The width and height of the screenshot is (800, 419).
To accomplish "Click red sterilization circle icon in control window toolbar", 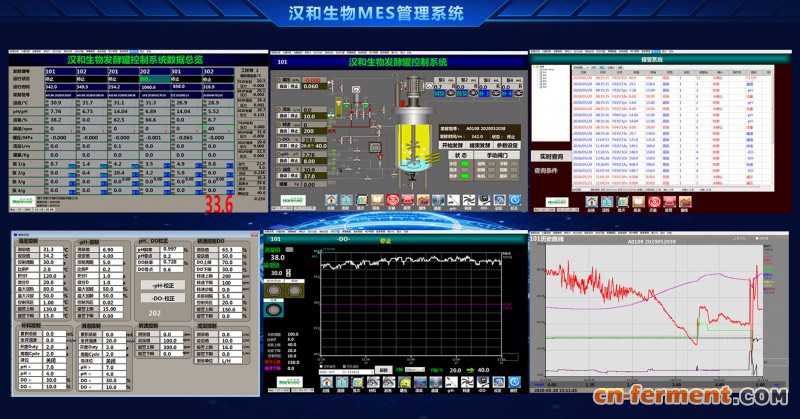I will (x=392, y=200).
